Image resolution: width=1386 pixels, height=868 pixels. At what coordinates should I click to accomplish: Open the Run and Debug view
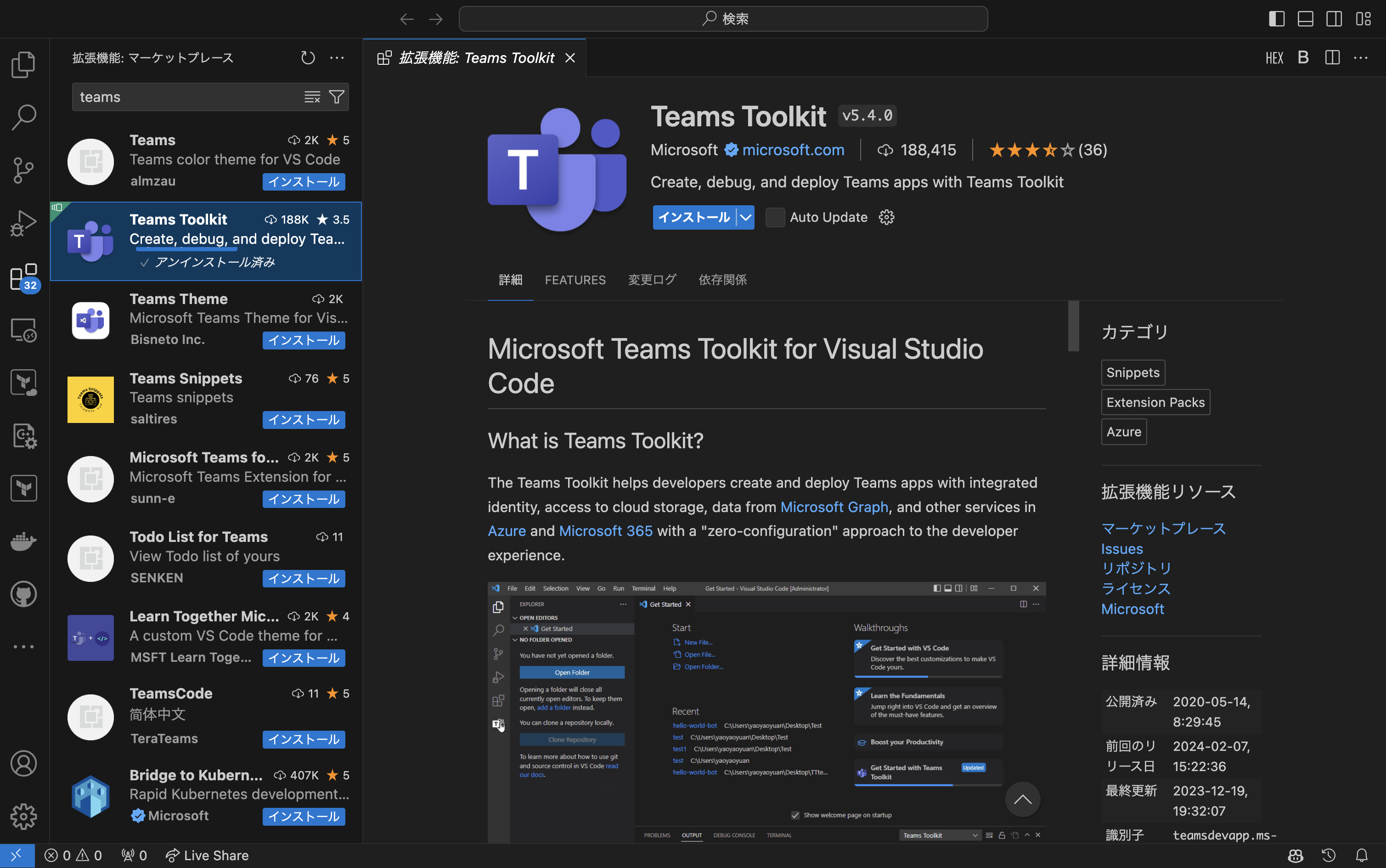(x=23, y=223)
